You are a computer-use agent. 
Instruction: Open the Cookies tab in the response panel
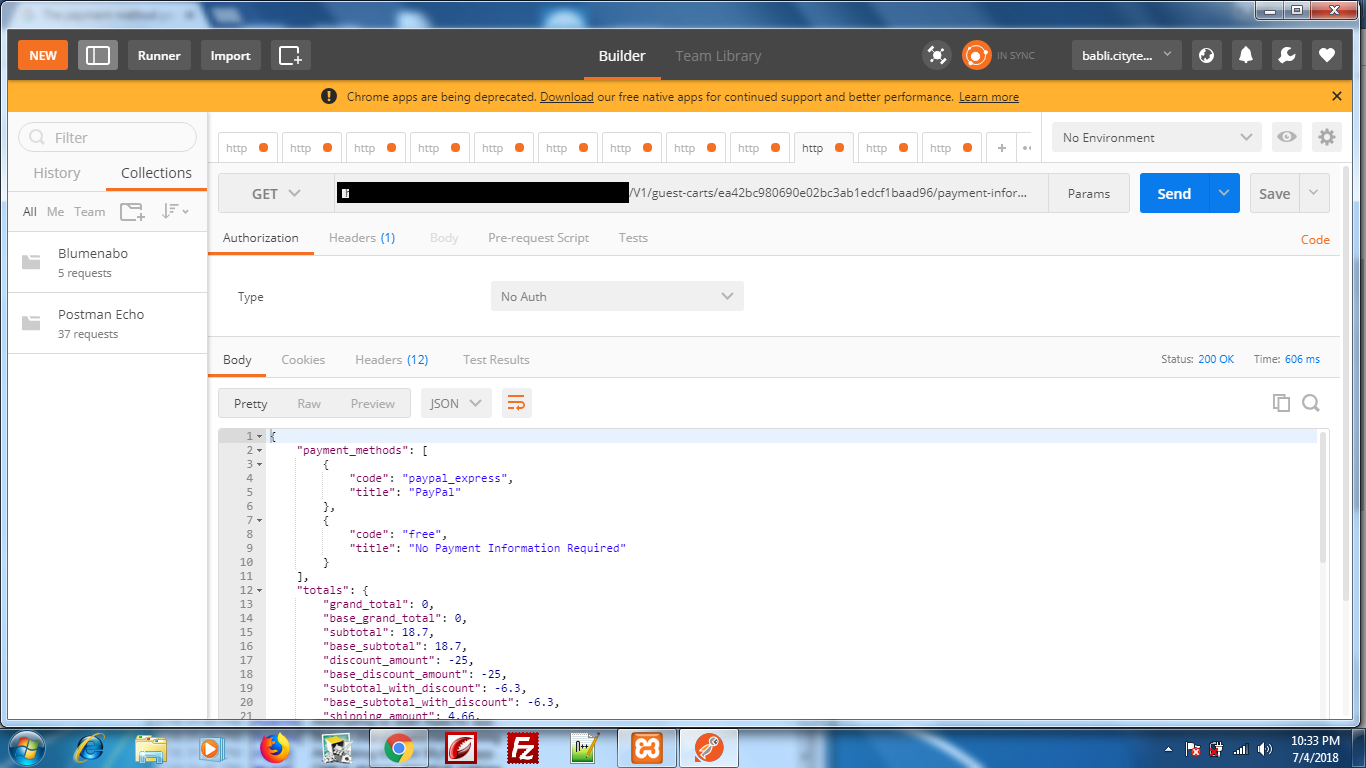(x=303, y=359)
